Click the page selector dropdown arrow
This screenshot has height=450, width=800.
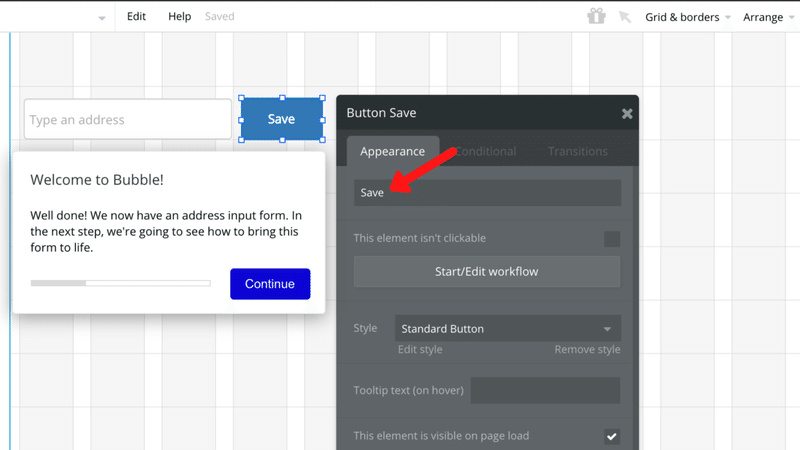(102, 18)
